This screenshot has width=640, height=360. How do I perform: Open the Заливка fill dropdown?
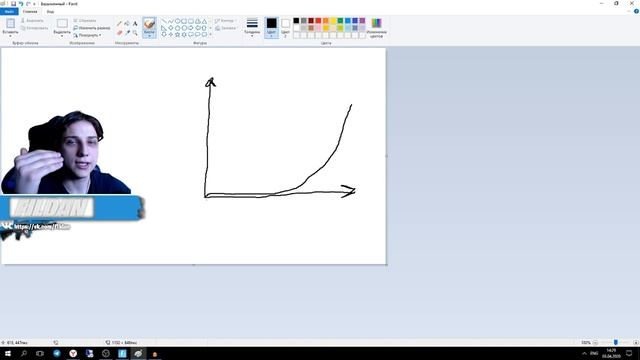tap(226, 28)
